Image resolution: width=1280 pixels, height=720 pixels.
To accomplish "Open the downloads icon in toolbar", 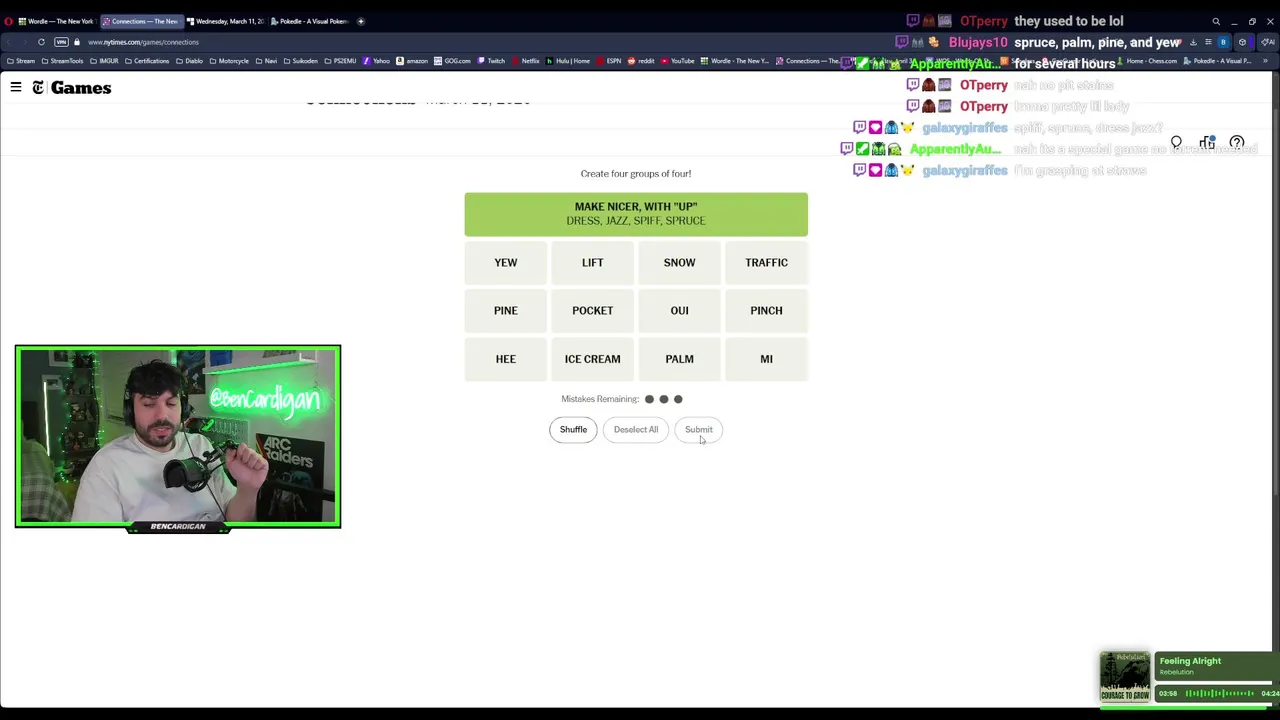I will tap(1193, 42).
